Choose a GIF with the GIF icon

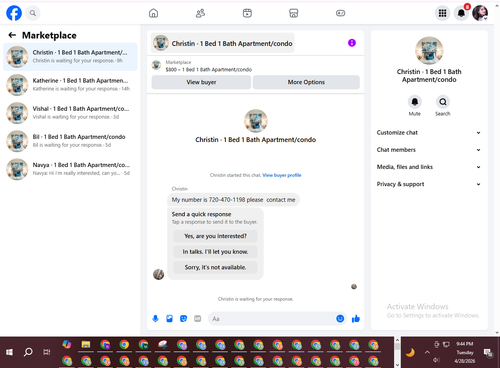pyautogui.click(x=198, y=319)
